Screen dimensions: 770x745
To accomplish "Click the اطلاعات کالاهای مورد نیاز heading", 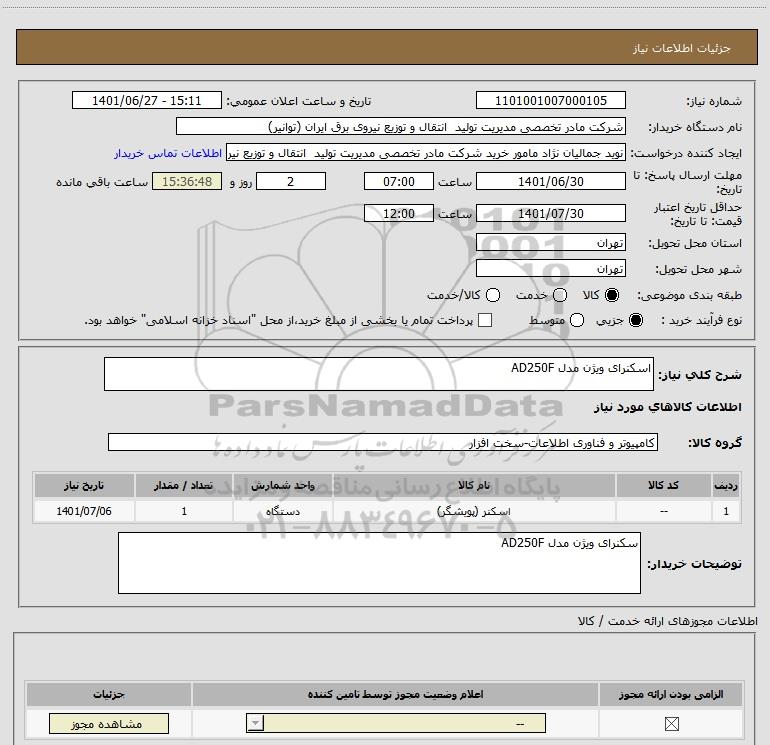I will [x=667, y=407].
